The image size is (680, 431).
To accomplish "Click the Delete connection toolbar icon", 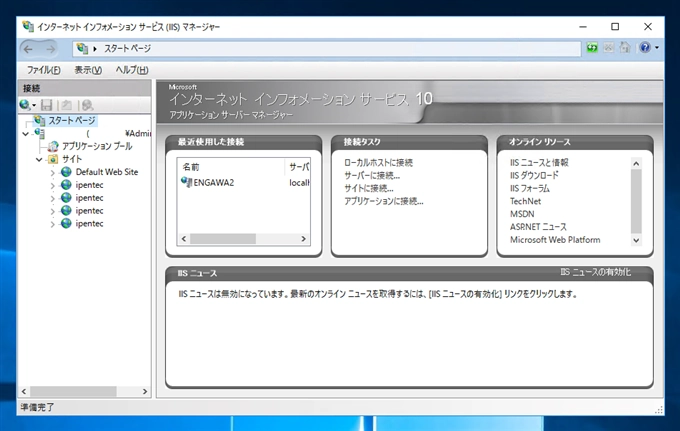I will coord(87,105).
